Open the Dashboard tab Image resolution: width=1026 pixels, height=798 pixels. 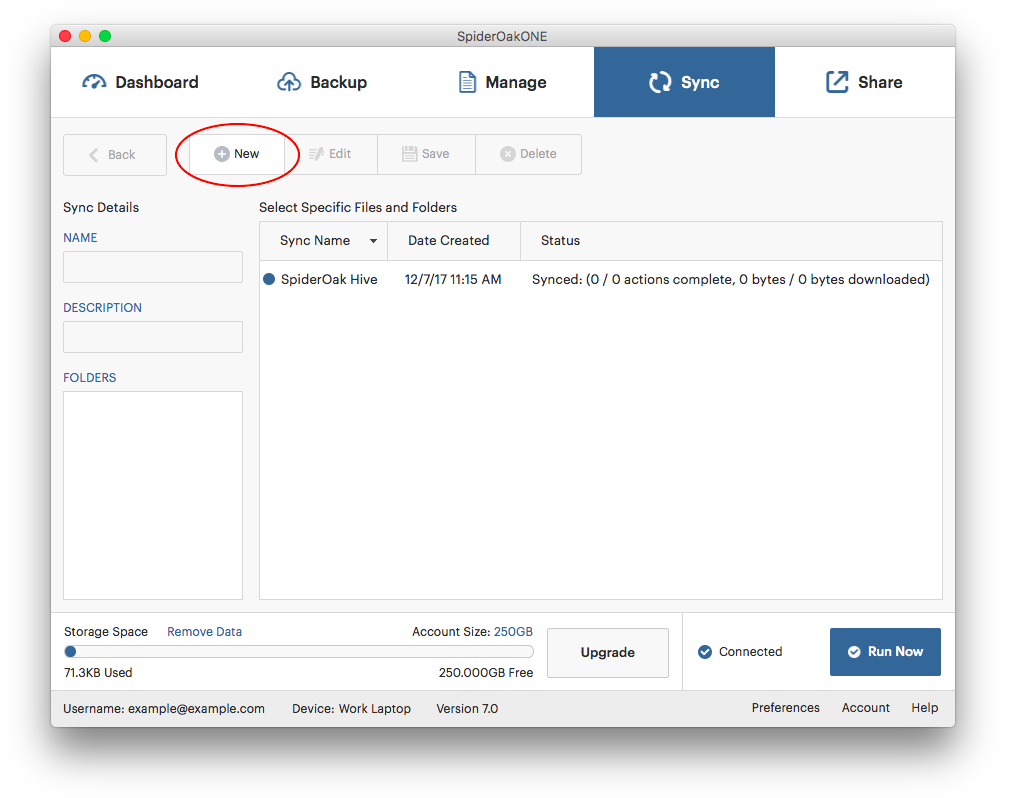(141, 82)
